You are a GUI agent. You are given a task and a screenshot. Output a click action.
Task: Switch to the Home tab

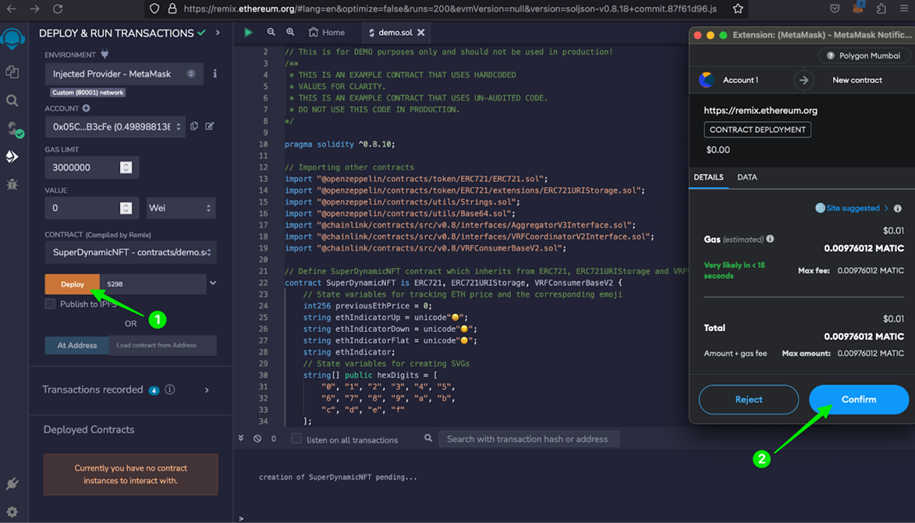click(327, 32)
